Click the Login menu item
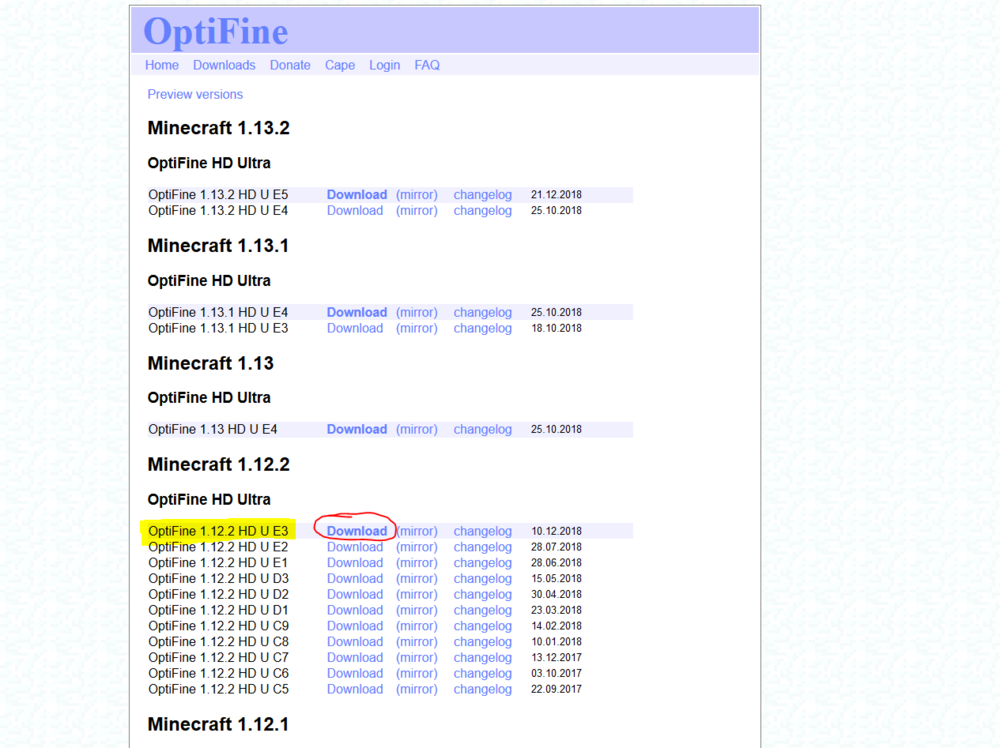Screen dimensions: 1000x748 pos(384,64)
